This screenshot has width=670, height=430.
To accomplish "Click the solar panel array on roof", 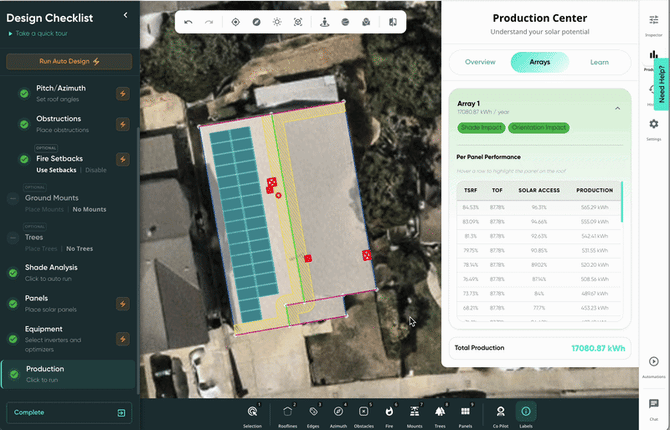I will tap(244, 222).
